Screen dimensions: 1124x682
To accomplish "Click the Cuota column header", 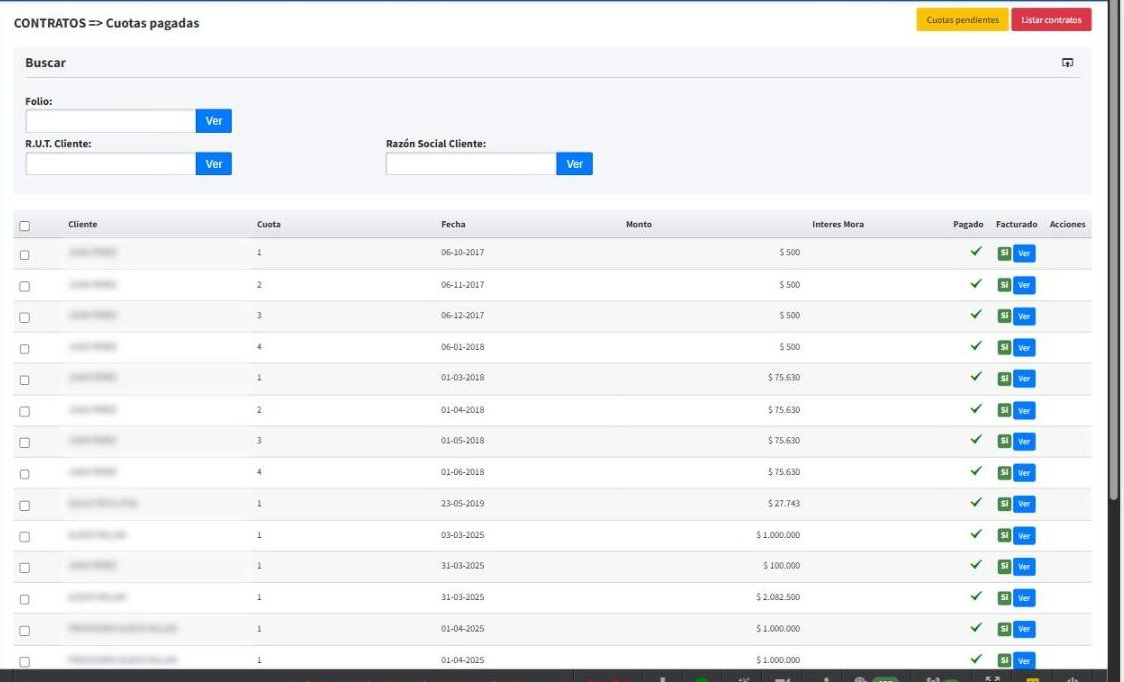I will (x=269, y=224).
